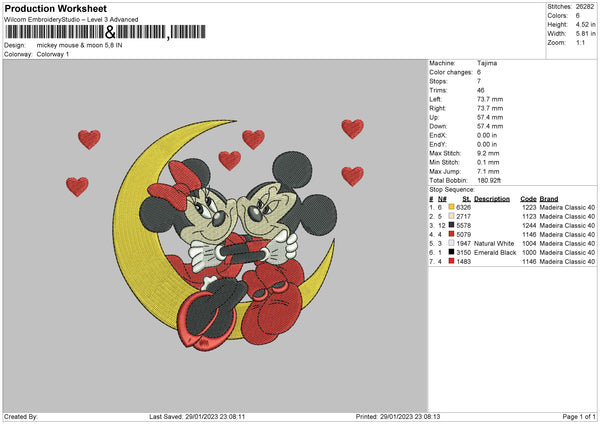Click the 'Printed: 29/01/2023 23:08:13' text

398,416
